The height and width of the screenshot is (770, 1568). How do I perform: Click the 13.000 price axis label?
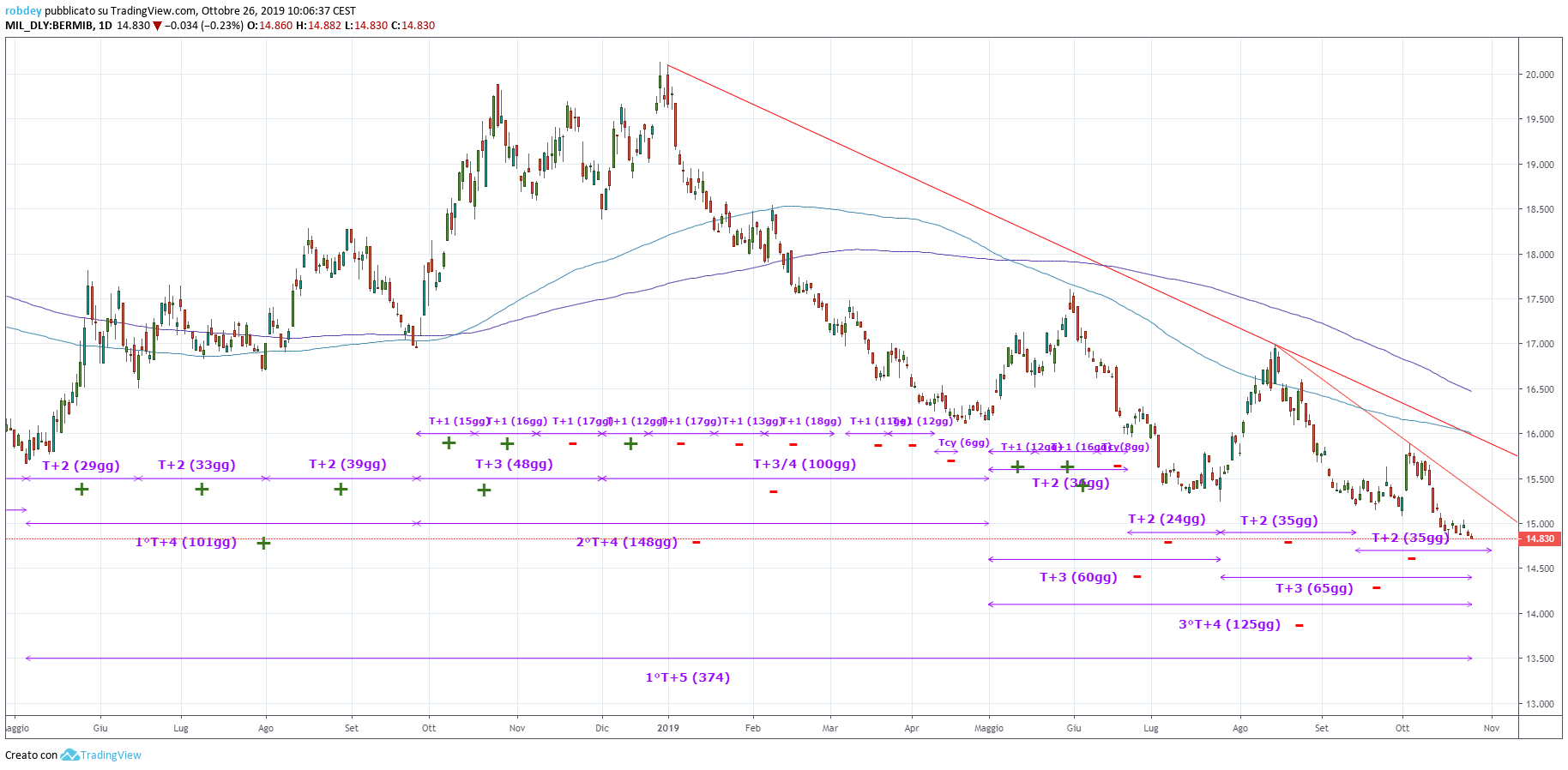[1539, 704]
